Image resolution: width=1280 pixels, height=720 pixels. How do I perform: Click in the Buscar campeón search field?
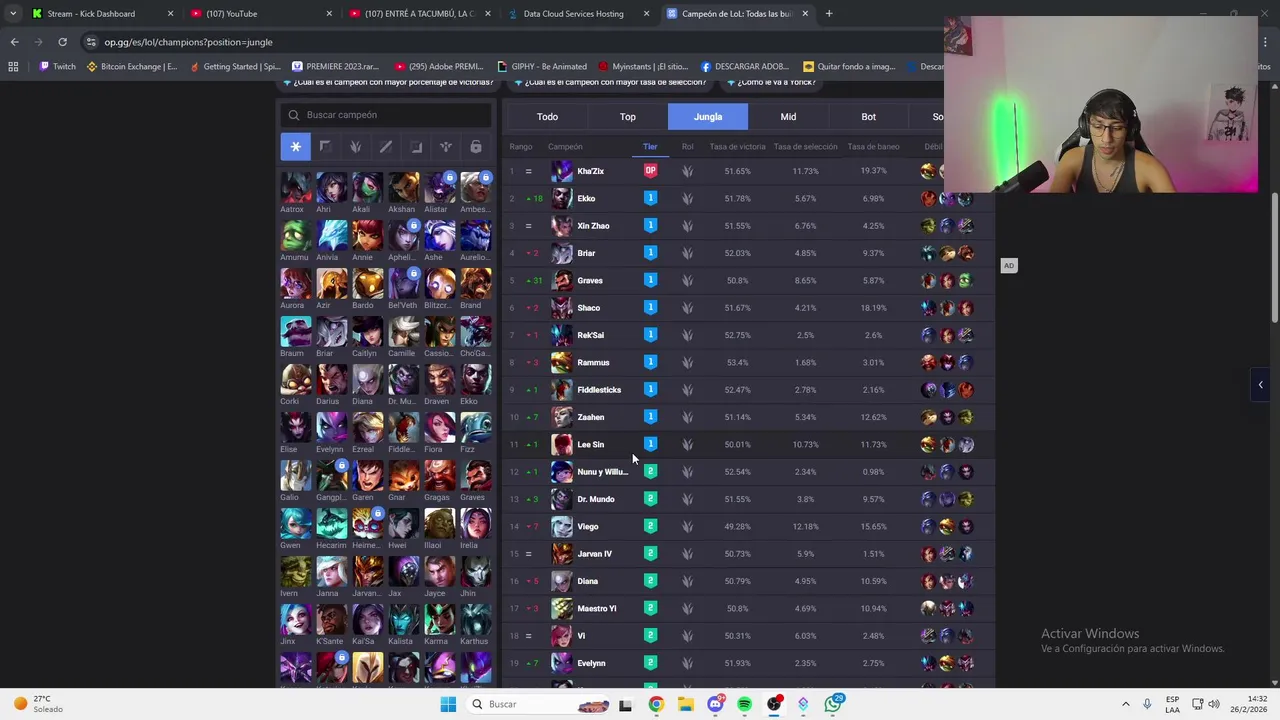point(386,115)
